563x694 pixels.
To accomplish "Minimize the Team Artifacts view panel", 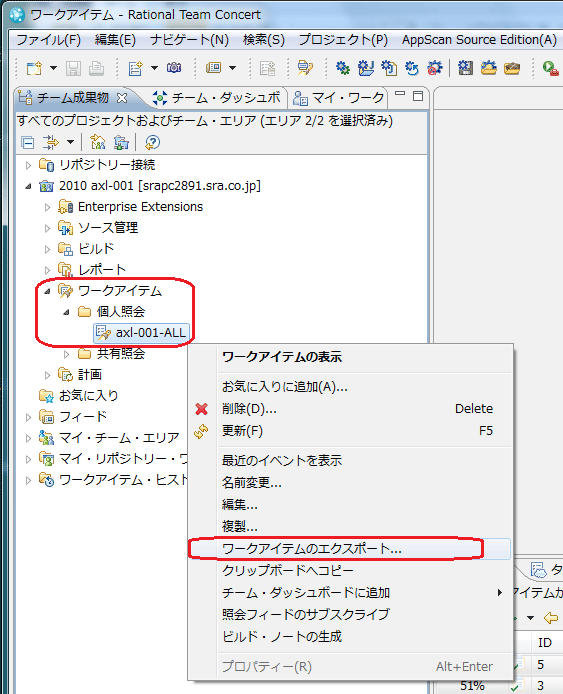I will [x=400, y=95].
